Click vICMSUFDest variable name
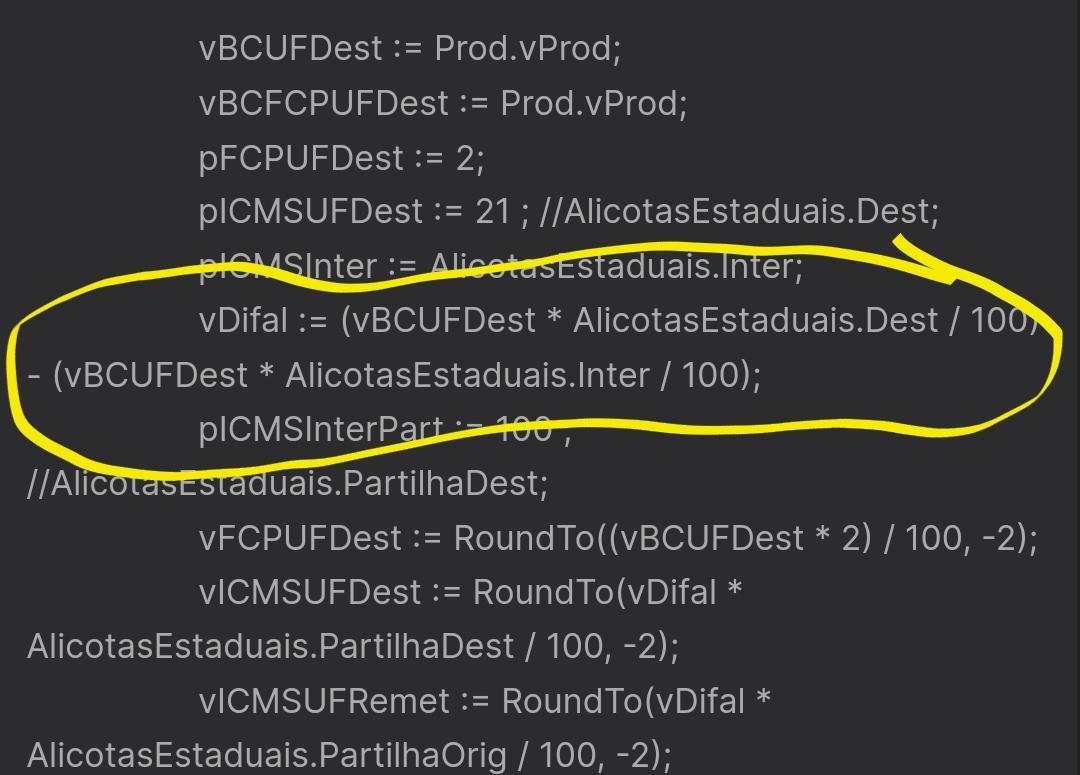 point(309,592)
